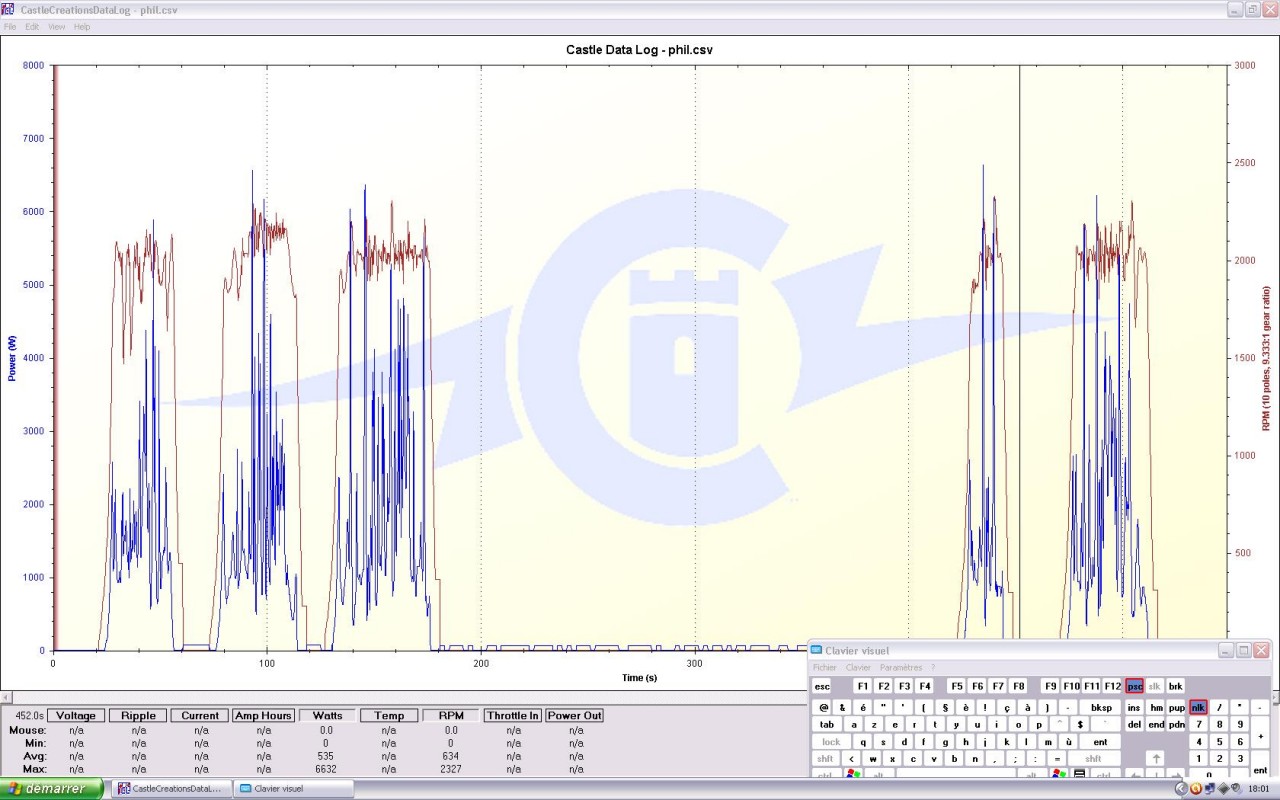Image resolution: width=1280 pixels, height=800 pixels.
Task: Hide the Watts data series
Action: tap(327, 715)
